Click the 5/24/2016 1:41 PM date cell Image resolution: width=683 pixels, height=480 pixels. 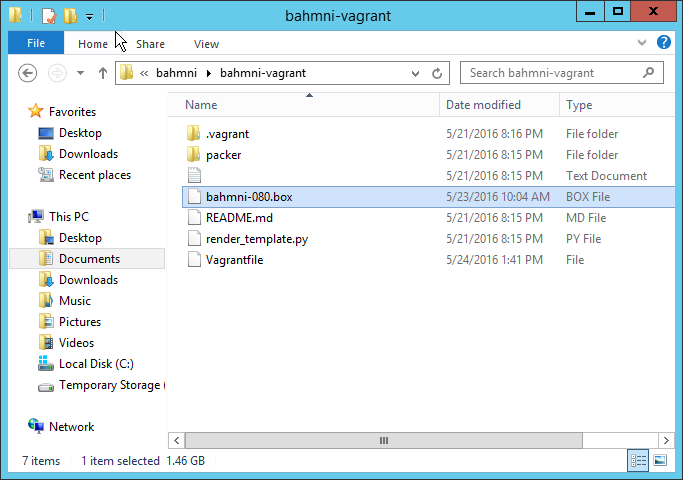494,260
